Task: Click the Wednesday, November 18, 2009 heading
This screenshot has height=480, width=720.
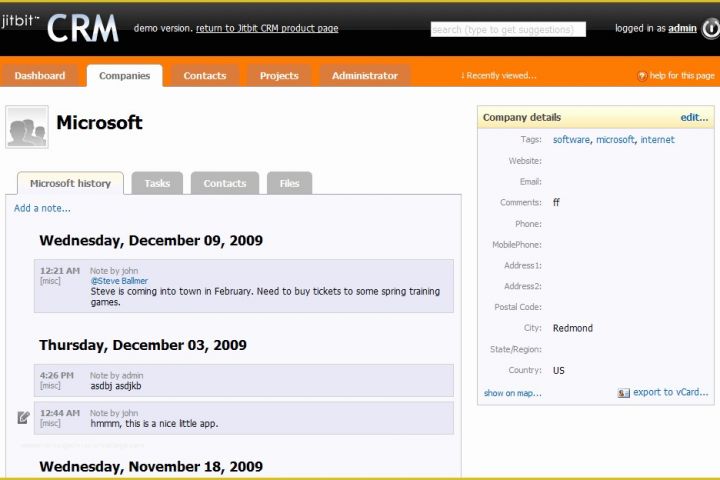Action: [151, 466]
